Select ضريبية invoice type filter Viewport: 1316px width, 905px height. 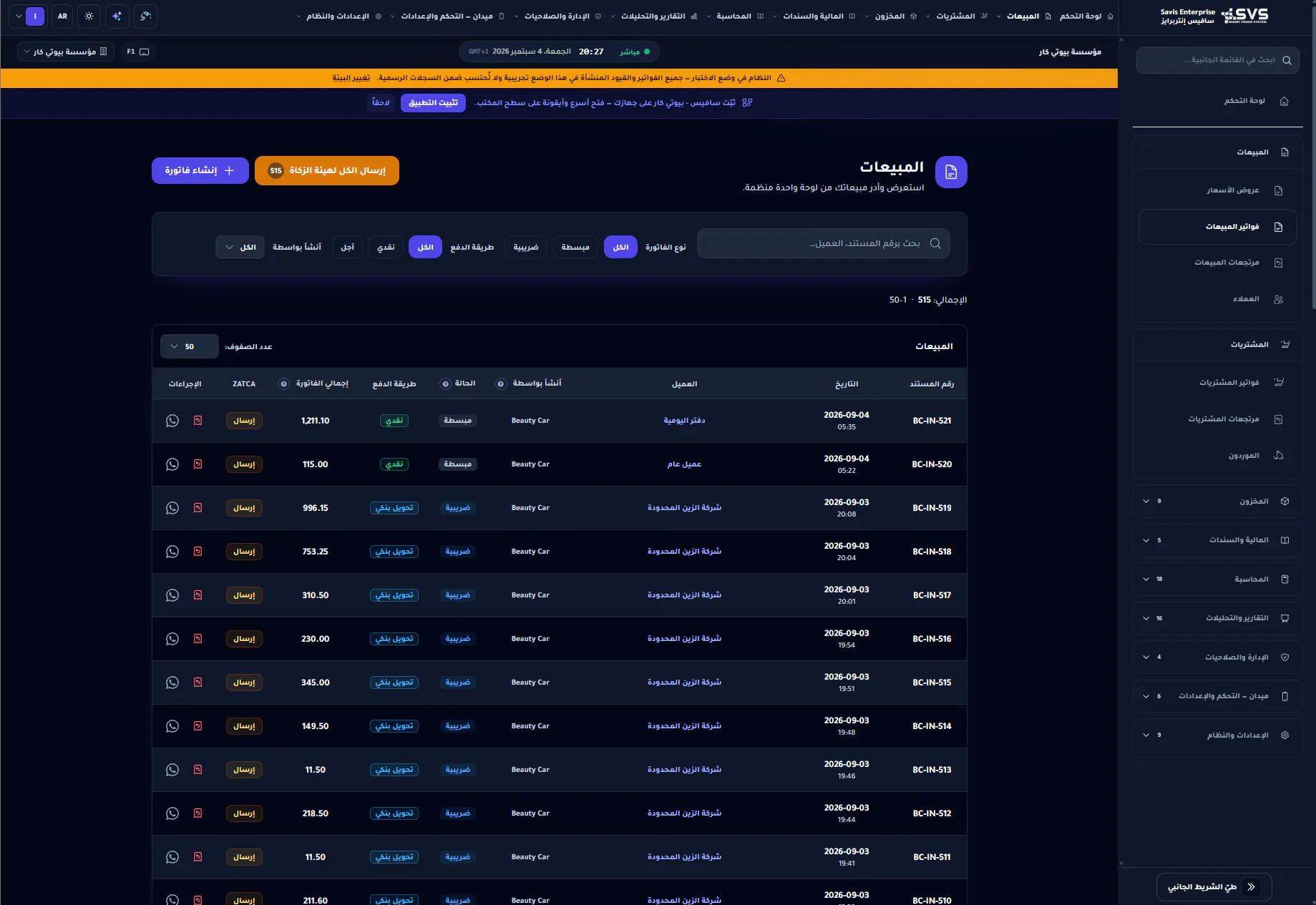pyautogui.click(x=526, y=247)
